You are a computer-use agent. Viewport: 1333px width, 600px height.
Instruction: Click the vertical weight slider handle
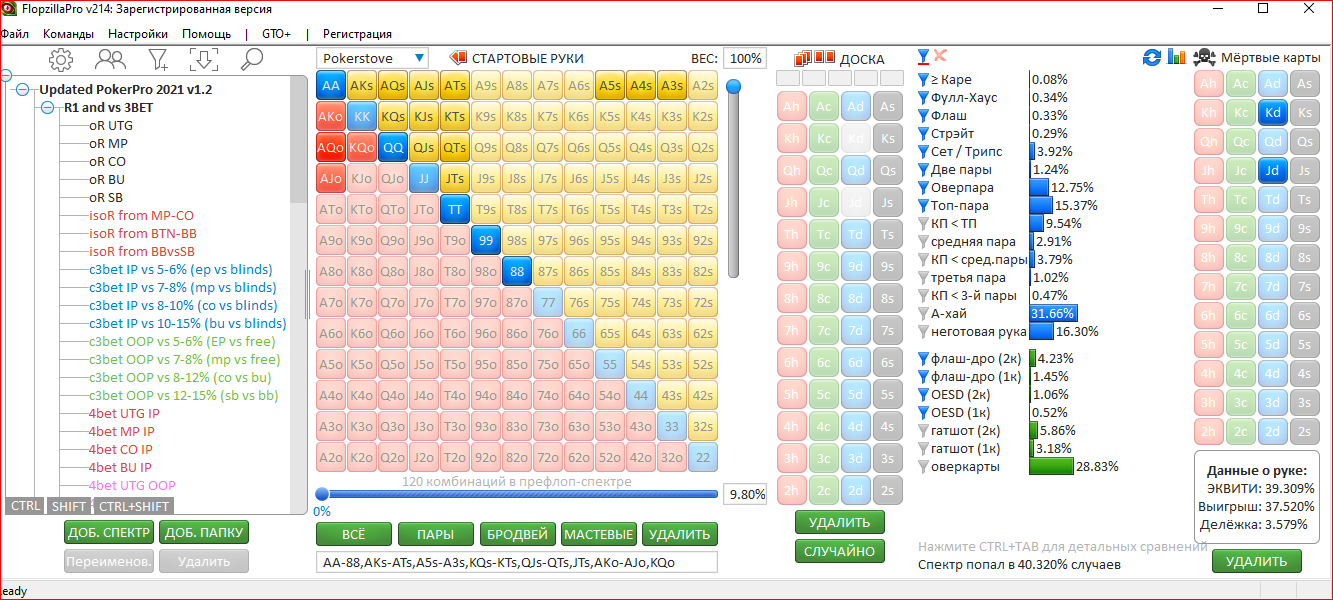pyautogui.click(x=733, y=88)
